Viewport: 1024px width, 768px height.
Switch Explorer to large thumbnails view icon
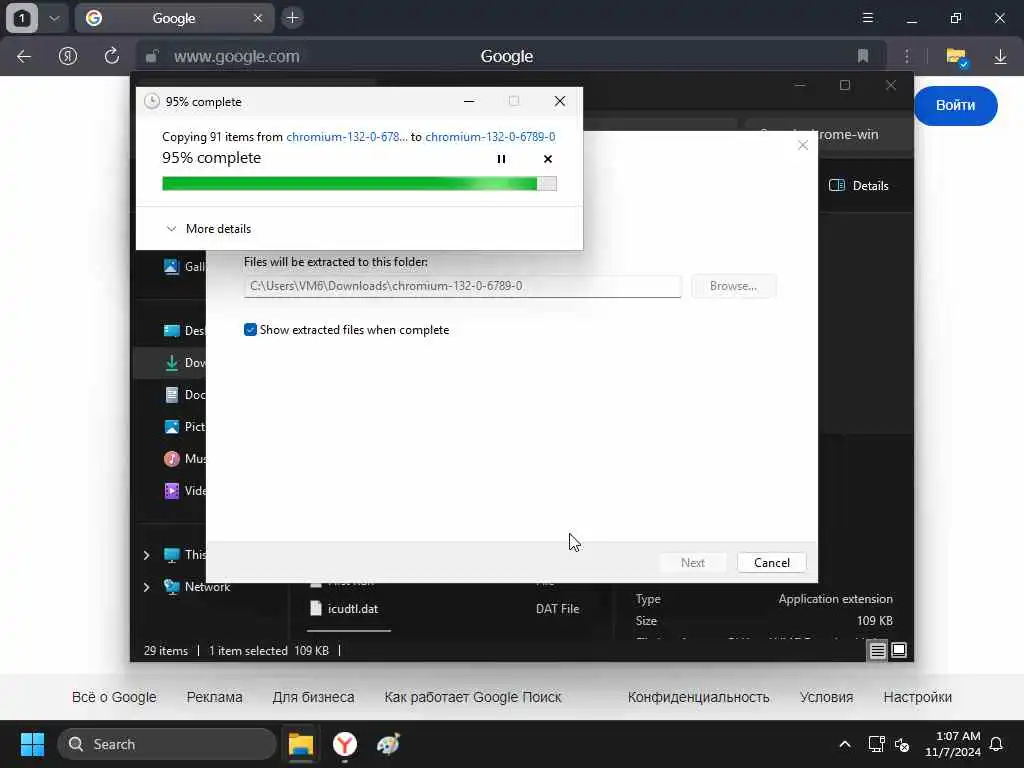(899, 650)
